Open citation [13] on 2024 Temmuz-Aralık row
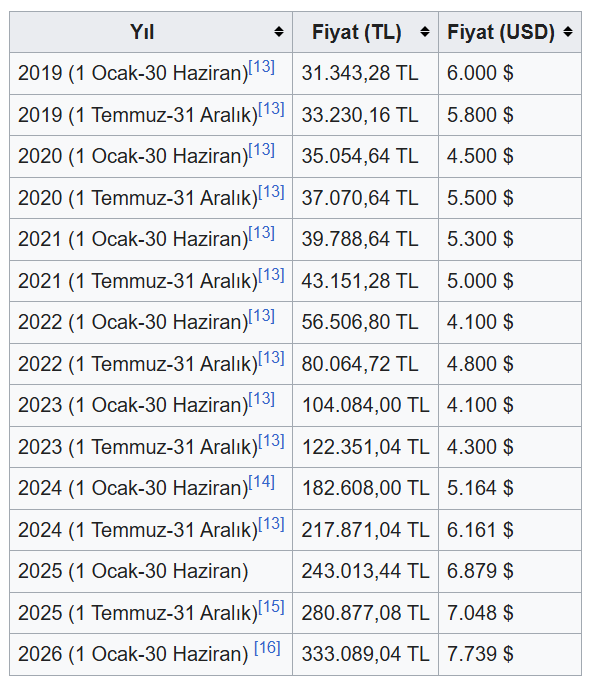 [271, 523]
